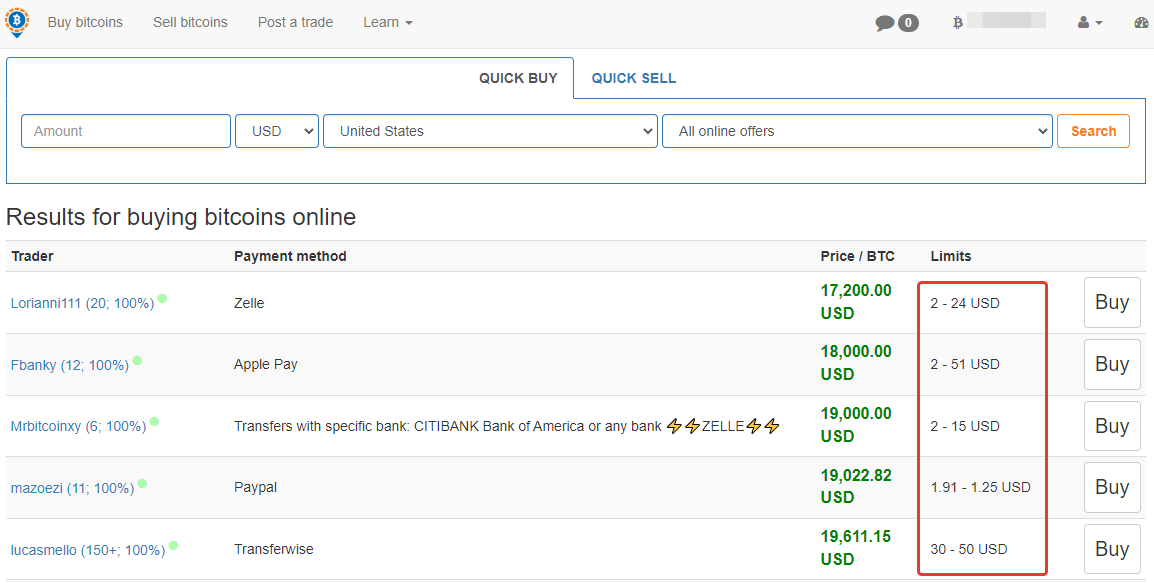Click the 2 - 51 USD limit

click(965, 364)
